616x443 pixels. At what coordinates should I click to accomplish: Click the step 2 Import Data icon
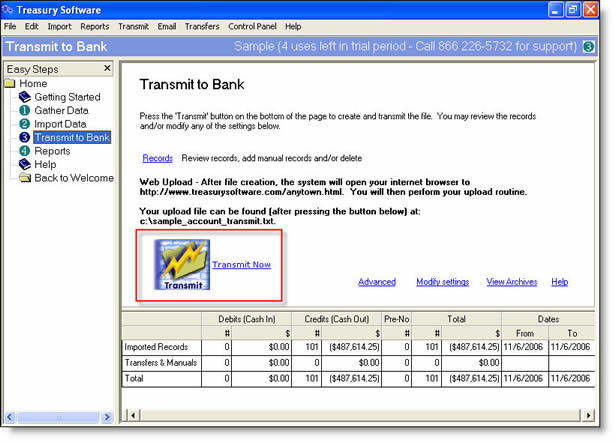coord(24,124)
